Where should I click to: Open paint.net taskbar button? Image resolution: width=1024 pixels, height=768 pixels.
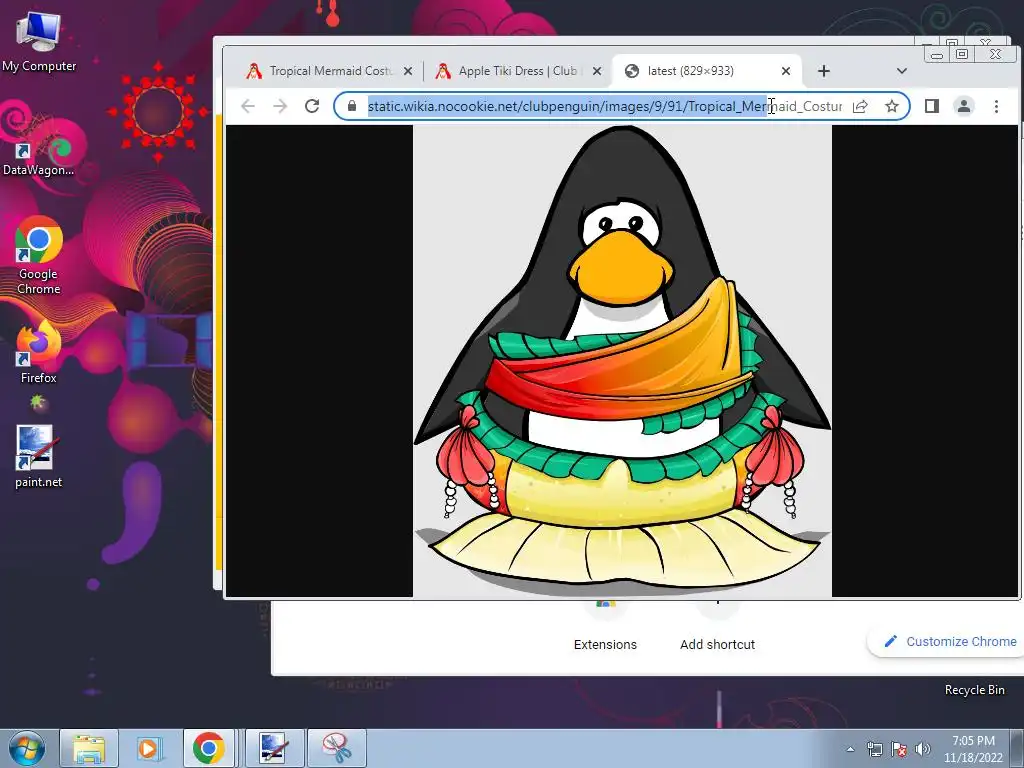274,748
